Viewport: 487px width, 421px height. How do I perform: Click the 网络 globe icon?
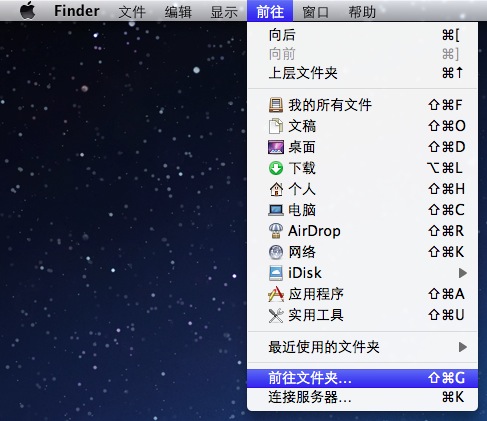(276, 252)
